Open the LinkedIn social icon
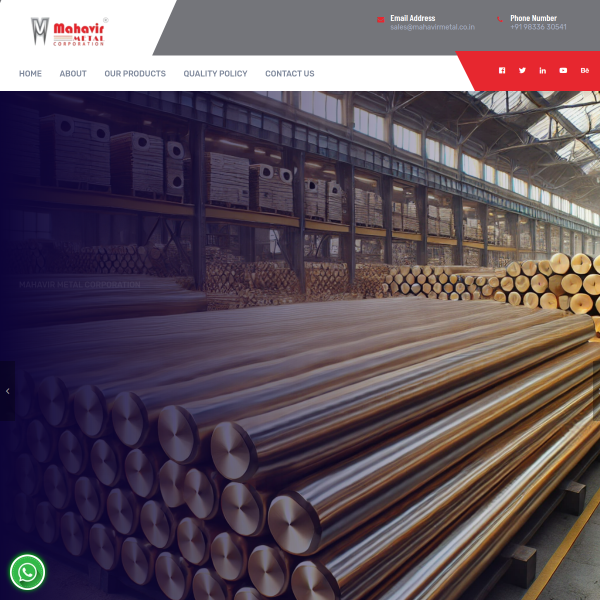 [543, 71]
